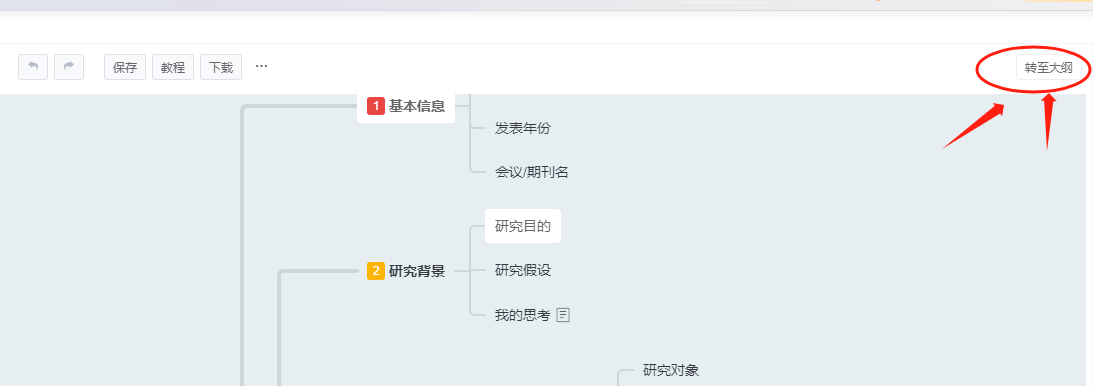Screen dimensions: 1093x386
Task: Click the orange priority 2 badge
Action: coord(376,271)
